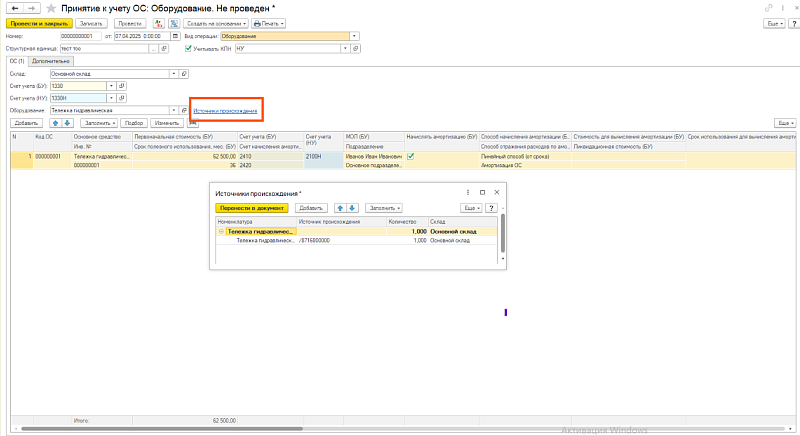Toggle the Учитывать КПН checkbox

(189, 47)
